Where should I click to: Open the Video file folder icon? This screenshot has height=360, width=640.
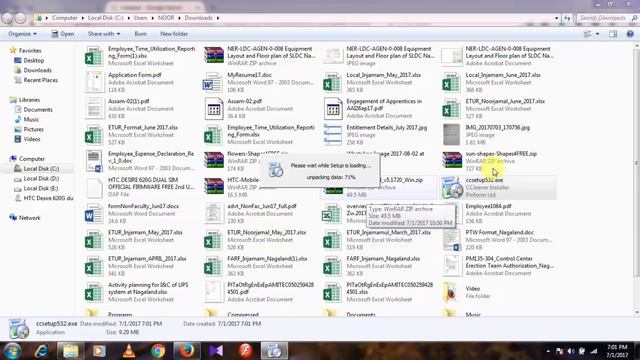pyautogui.click(x=451, y=292)
